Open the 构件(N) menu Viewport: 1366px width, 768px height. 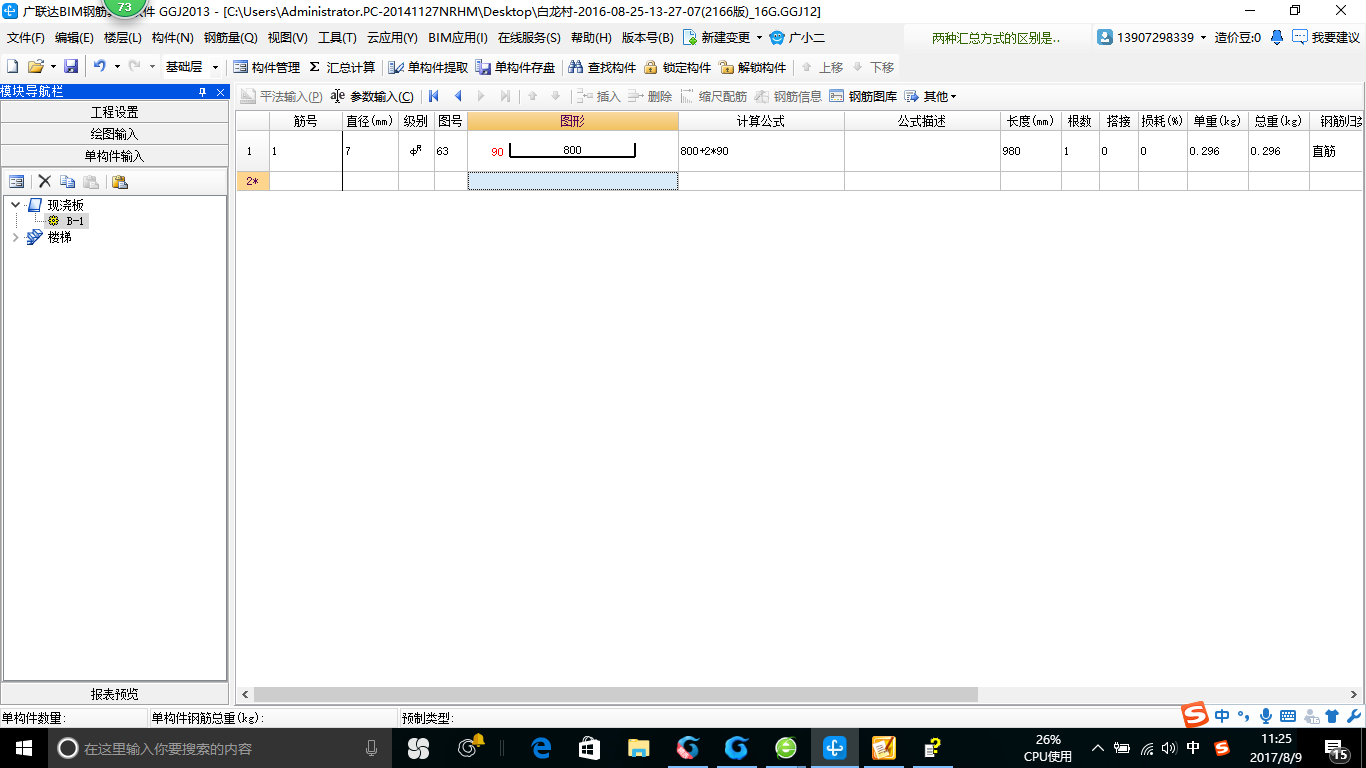click(x=172, y=37)
